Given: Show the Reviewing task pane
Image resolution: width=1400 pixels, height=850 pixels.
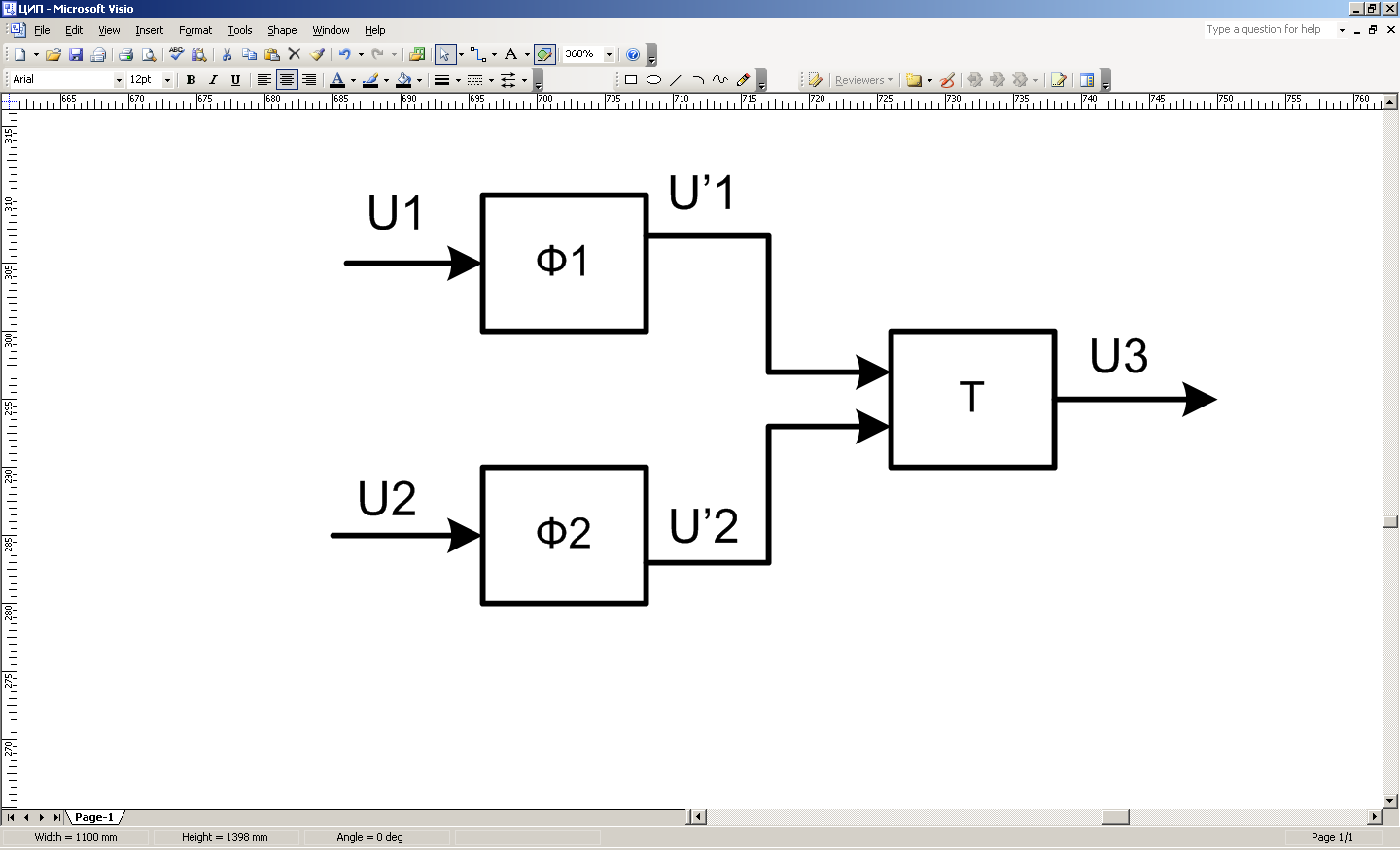Looking at the screenshot, I should (1087, 80).
